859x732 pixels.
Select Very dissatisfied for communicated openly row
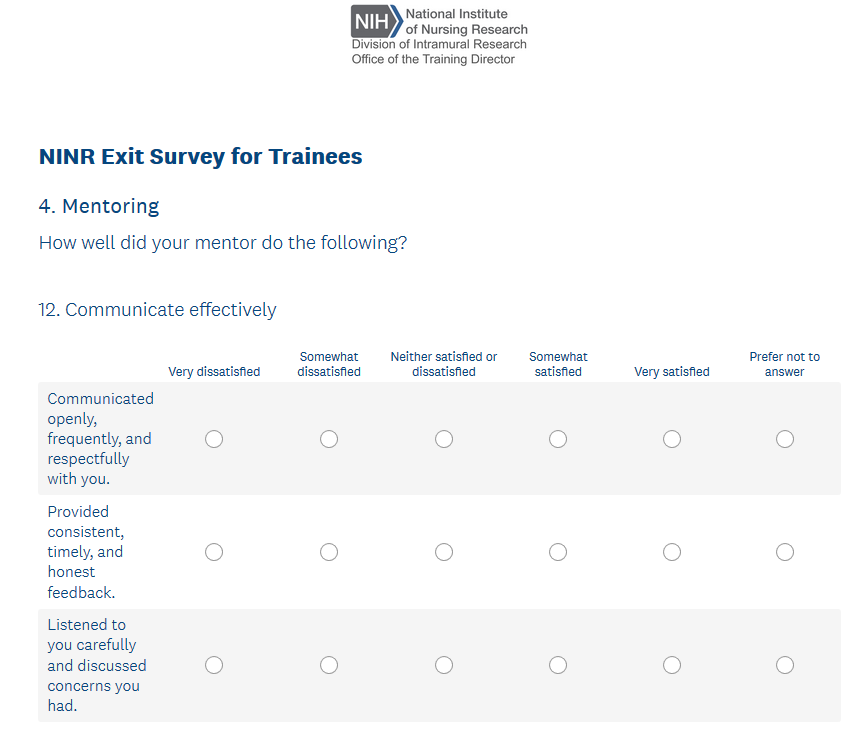point(214,439)
